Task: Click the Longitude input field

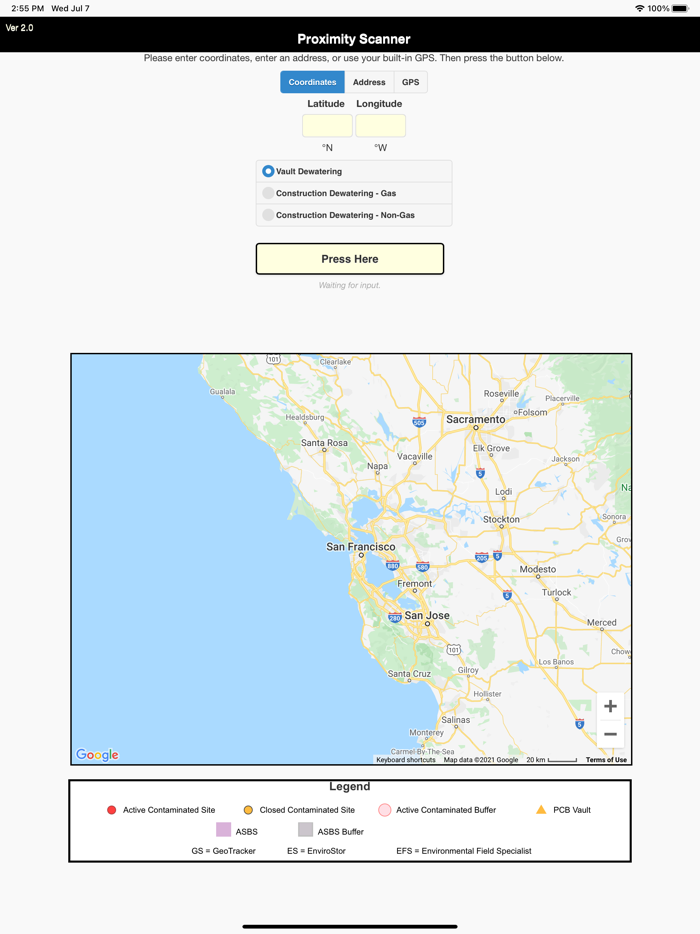Action: pos(381,126)
